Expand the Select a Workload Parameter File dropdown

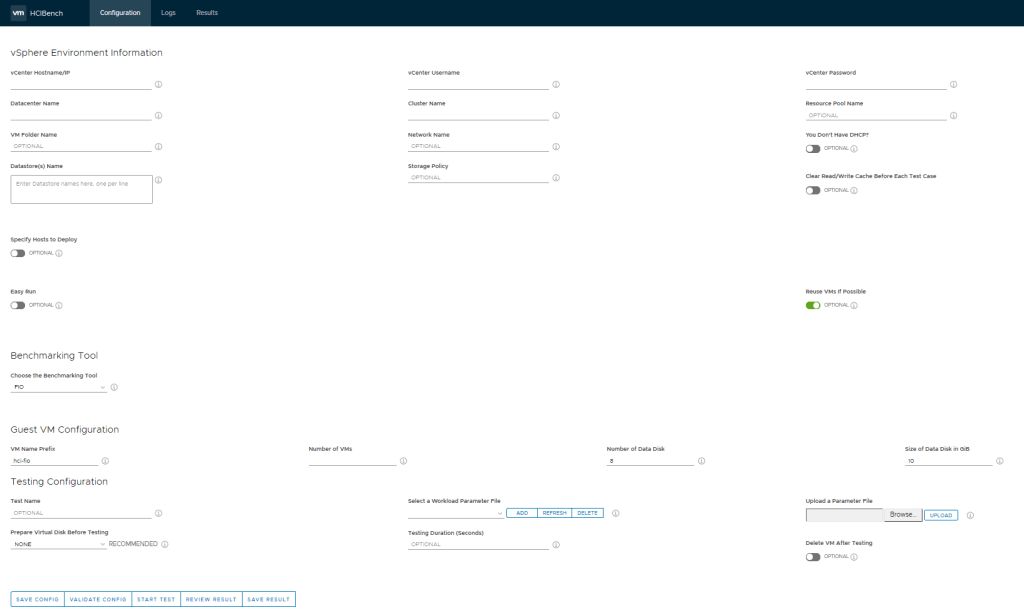470,512
